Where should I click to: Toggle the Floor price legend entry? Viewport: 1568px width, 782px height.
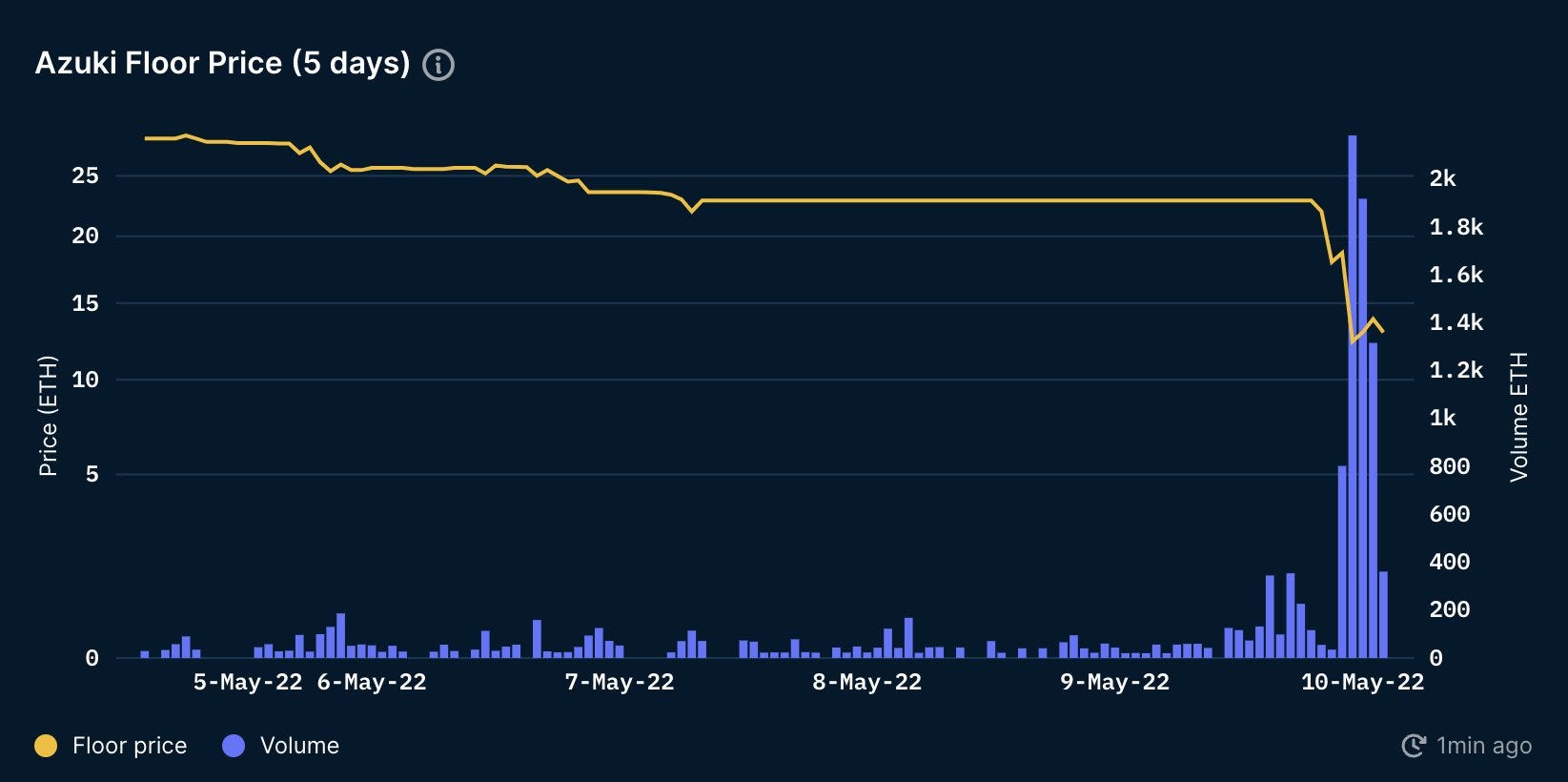[x=111, y=746]
